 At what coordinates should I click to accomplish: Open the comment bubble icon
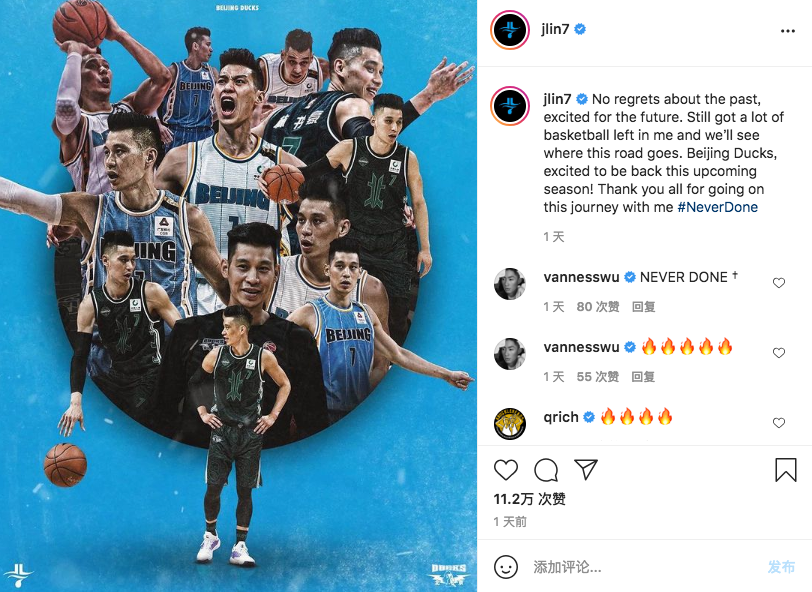pos(546,470)
